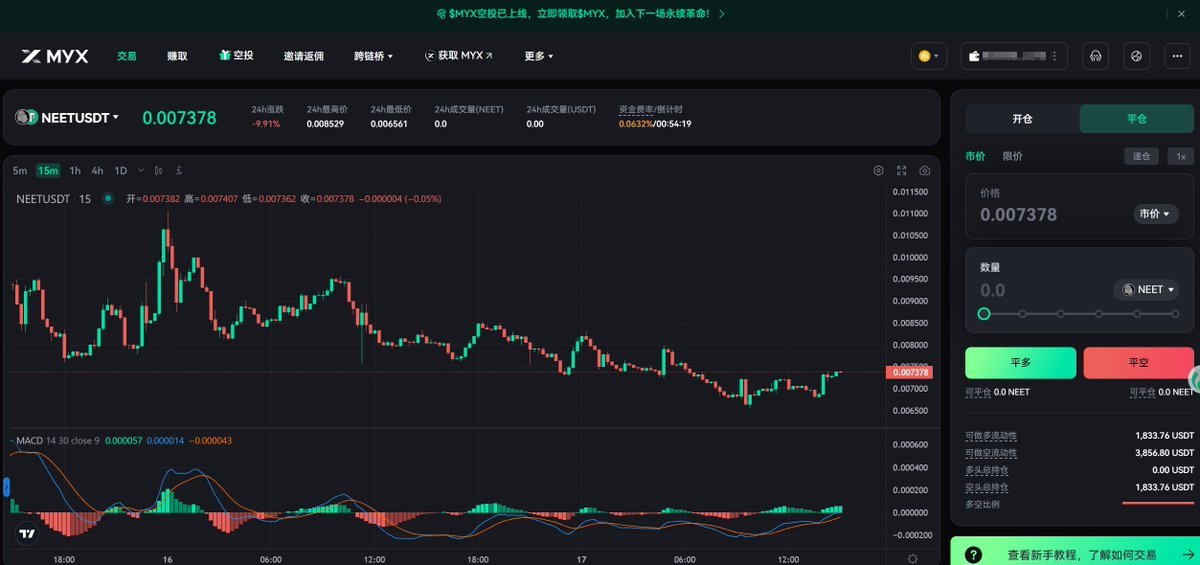
Task: Expand the 更多 more menu
Action: click(x=539, y=56)
